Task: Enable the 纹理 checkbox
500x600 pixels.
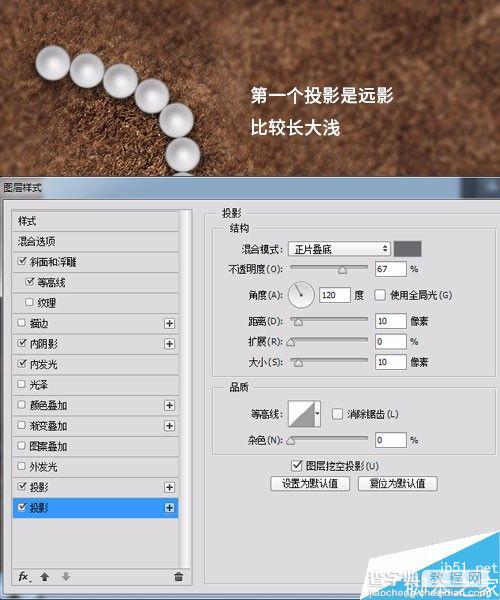Action: (x=29, y=302)
